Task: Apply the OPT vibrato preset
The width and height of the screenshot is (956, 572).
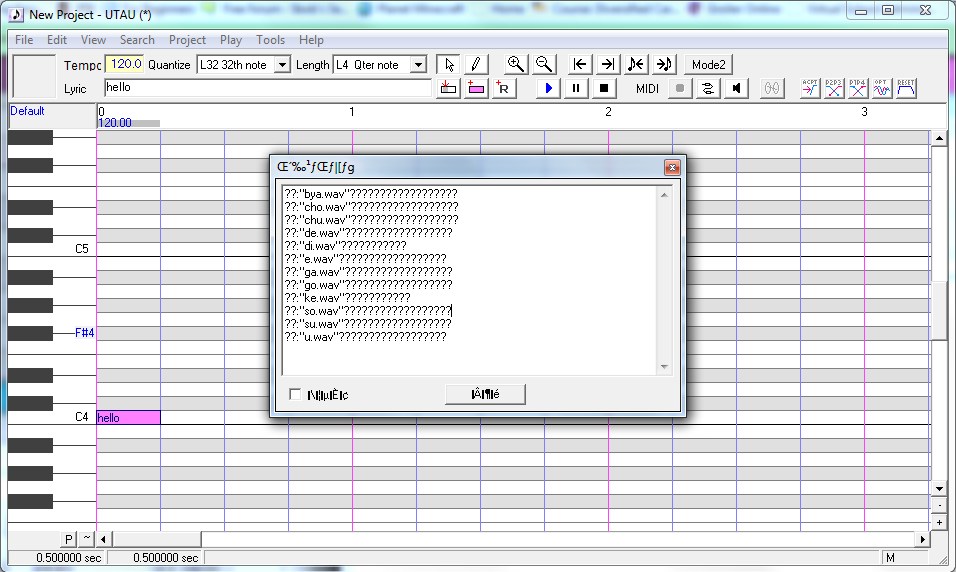Action: pos(881,88)
